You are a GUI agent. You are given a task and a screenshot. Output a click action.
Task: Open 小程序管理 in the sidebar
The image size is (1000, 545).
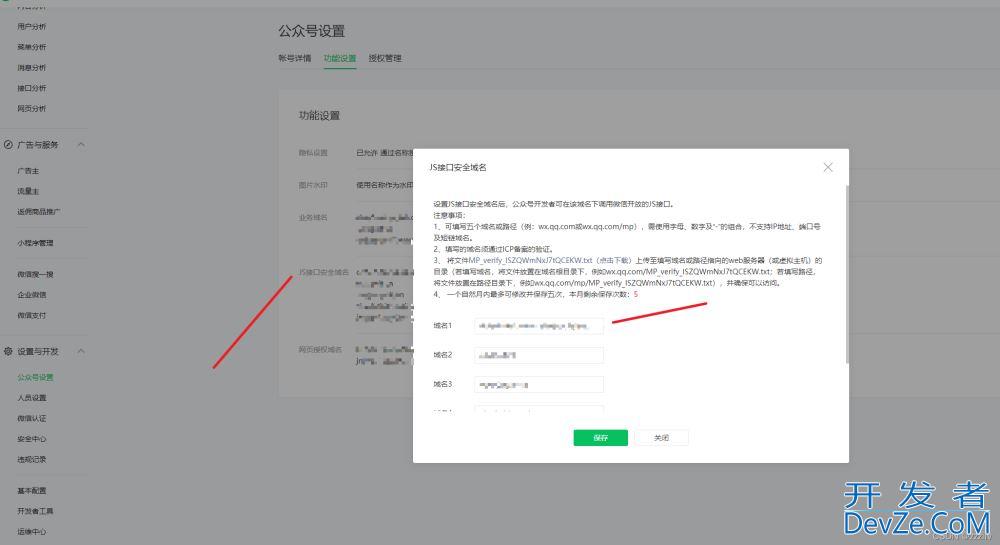point(35,243)
